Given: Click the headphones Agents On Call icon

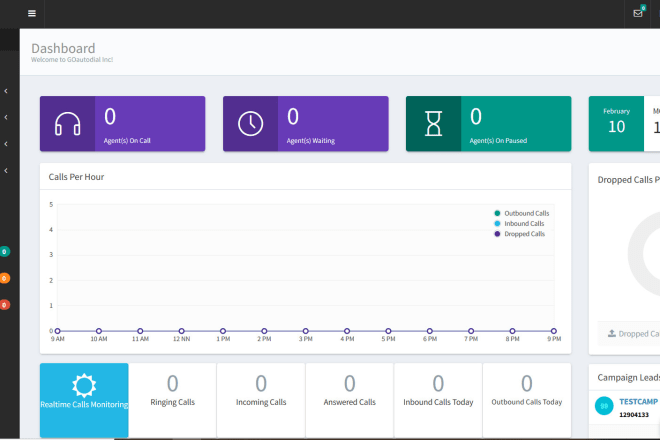Looking at the screenshot, I should pyautogui.click(x=67, y=124).
